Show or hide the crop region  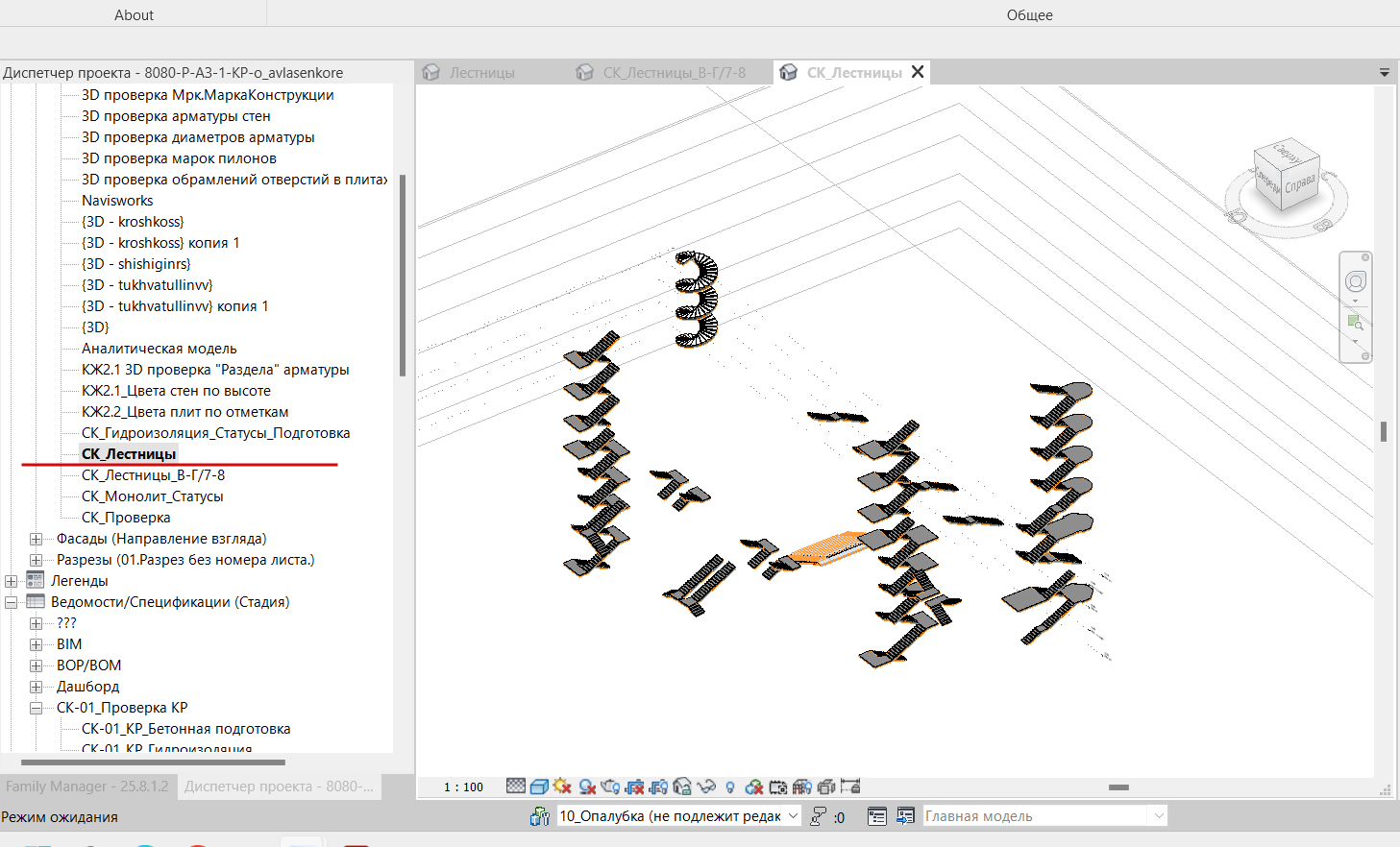(658, 786)
